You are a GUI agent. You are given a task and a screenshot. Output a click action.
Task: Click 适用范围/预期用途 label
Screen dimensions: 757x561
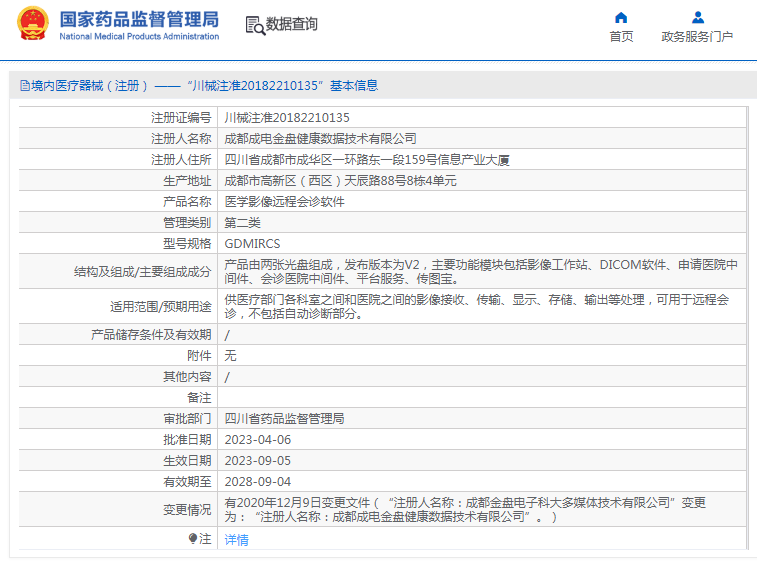(x=161, y=307)
